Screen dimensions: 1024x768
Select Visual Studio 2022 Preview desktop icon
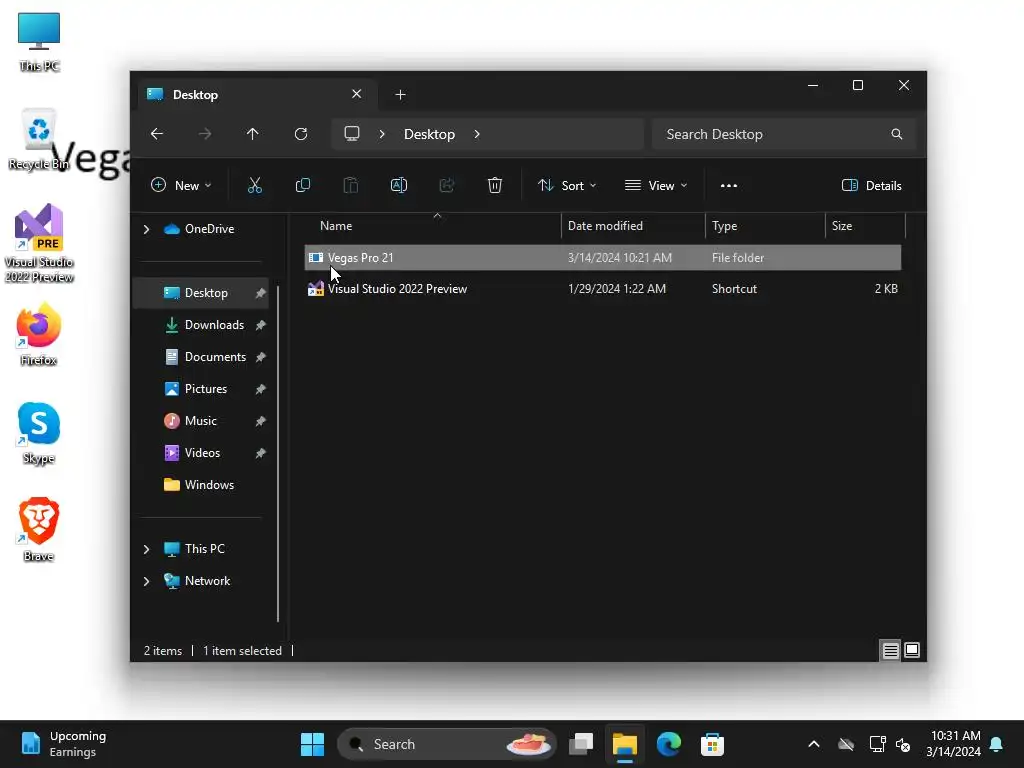click(x=39, y=243)
